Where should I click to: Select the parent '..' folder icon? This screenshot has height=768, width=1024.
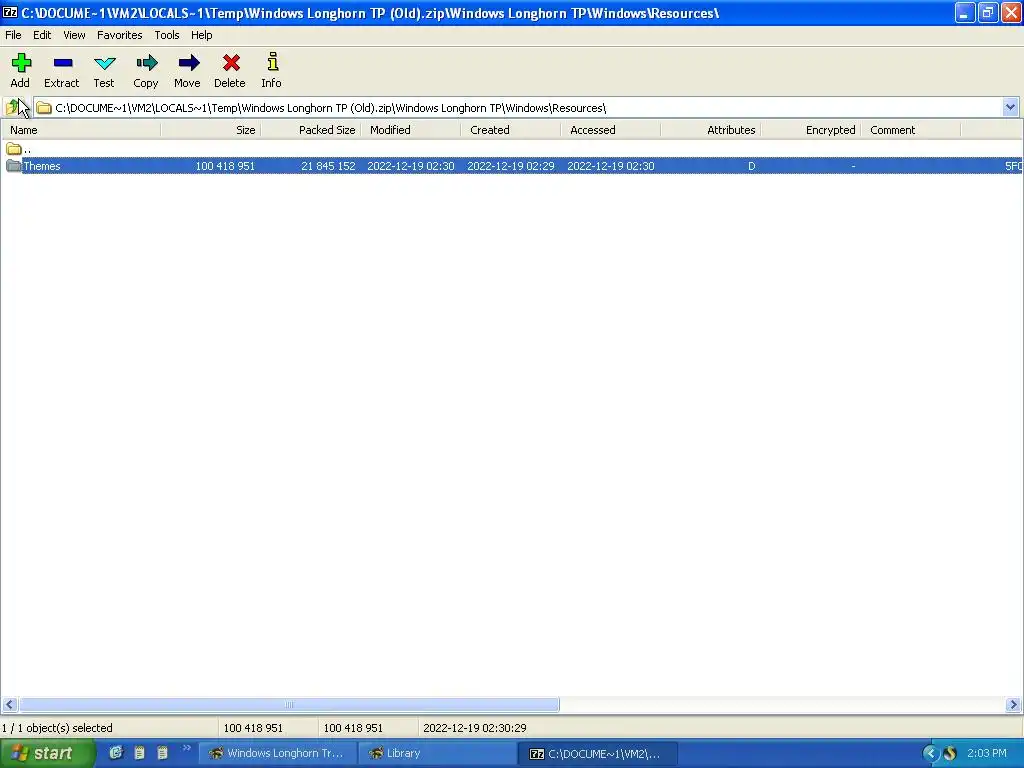14,149
